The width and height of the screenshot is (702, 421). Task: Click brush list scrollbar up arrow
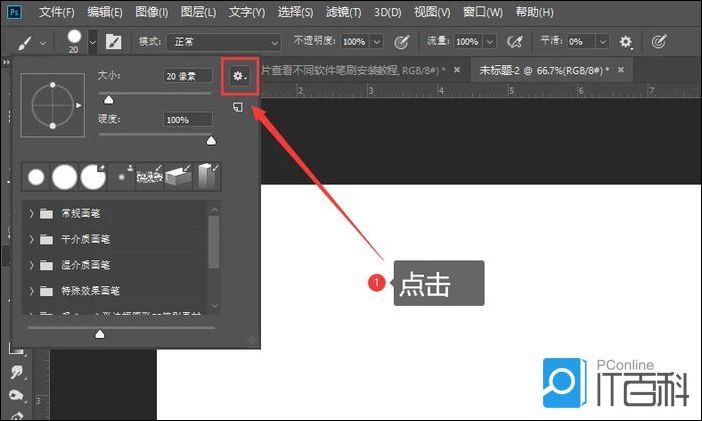pos(214,210)
